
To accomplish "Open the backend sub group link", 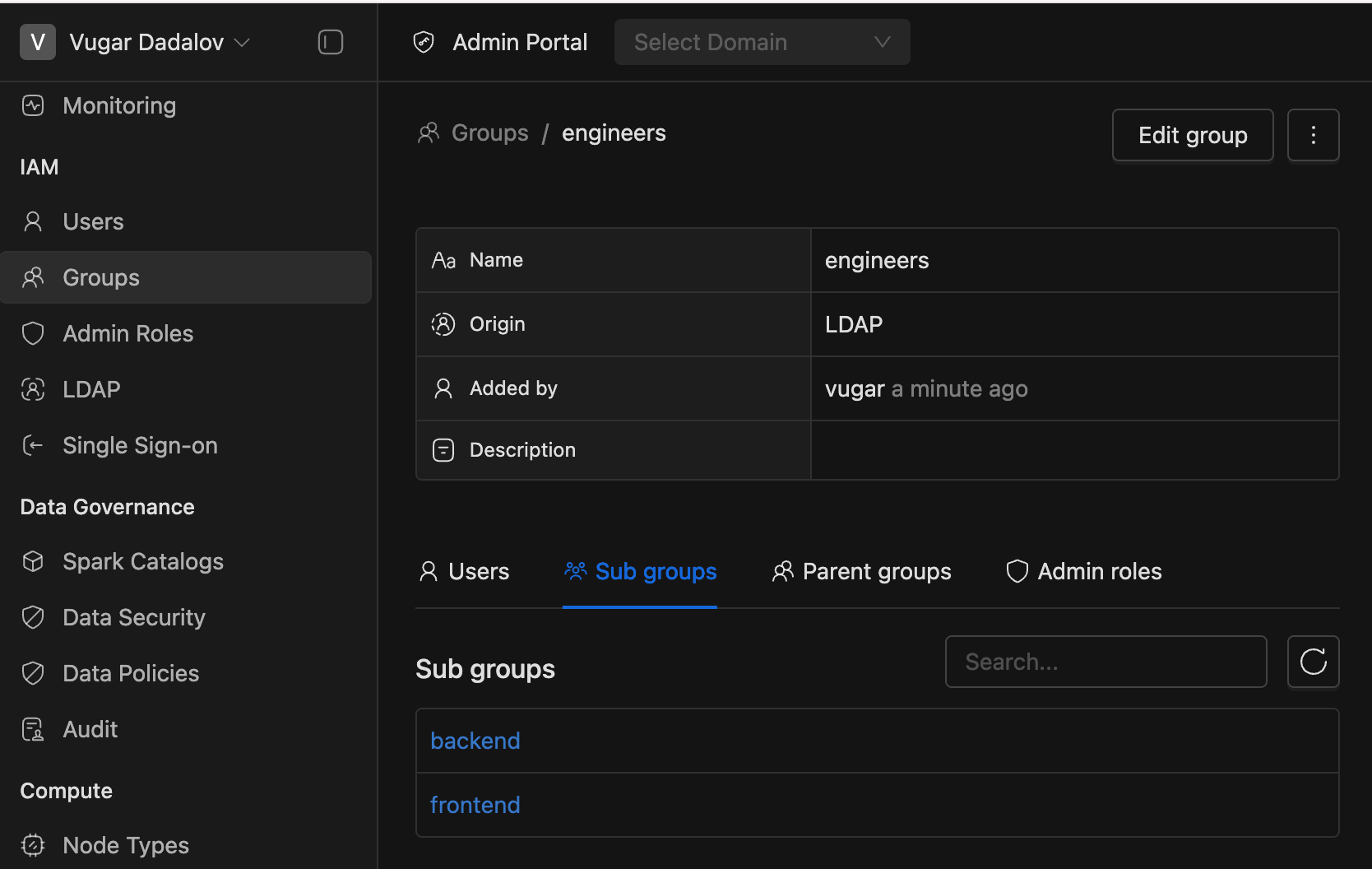I will coord(475,741).
